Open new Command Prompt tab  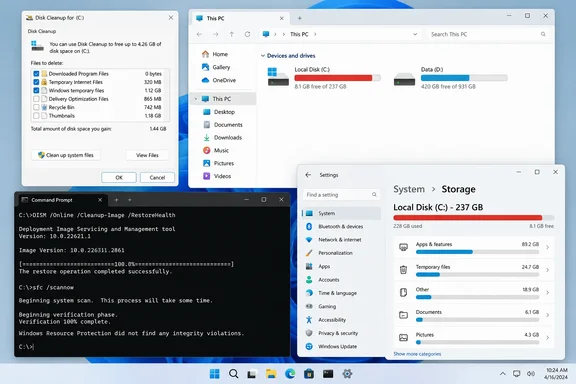click(x=116, y=200)
